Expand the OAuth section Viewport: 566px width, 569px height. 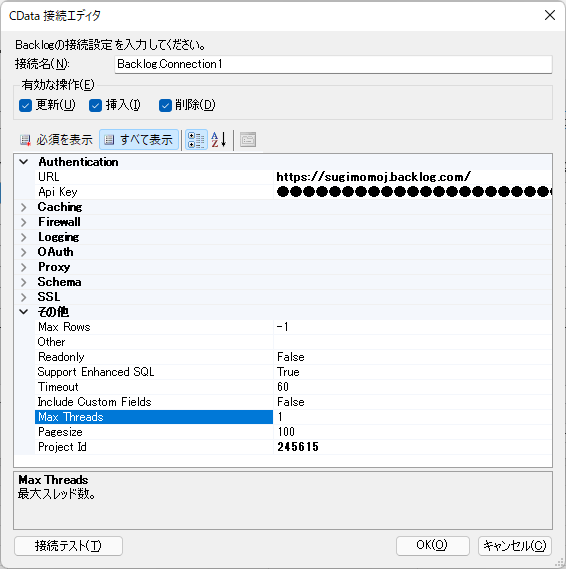click(24, 252)
